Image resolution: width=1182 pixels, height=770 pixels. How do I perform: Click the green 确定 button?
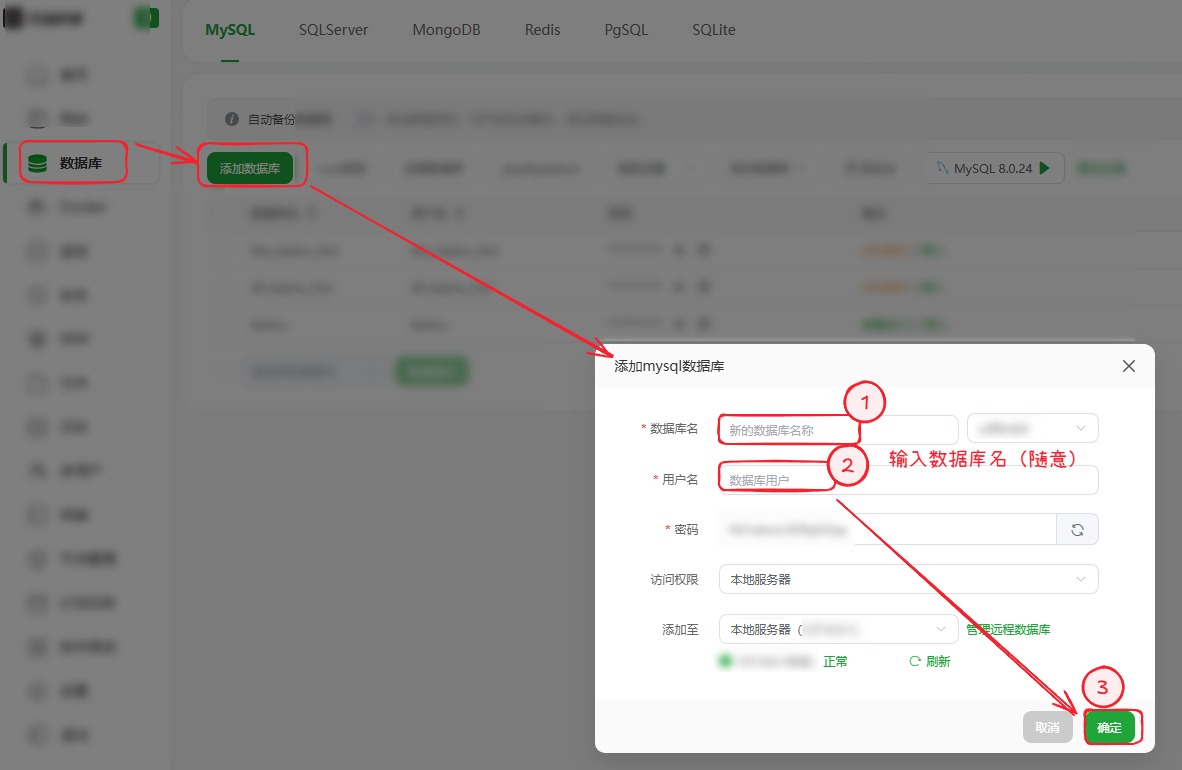(1109, 728)
